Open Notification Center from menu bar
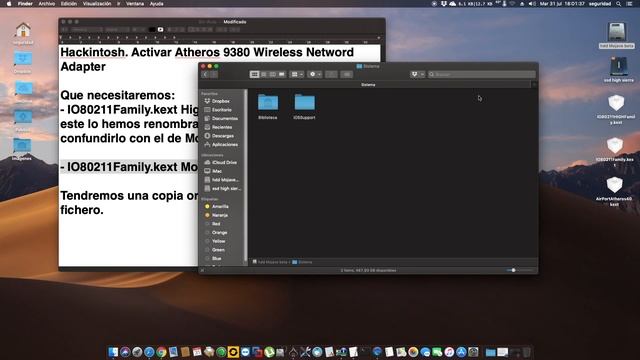The height and width of the screenshot is (360, 640). [629, 4]
